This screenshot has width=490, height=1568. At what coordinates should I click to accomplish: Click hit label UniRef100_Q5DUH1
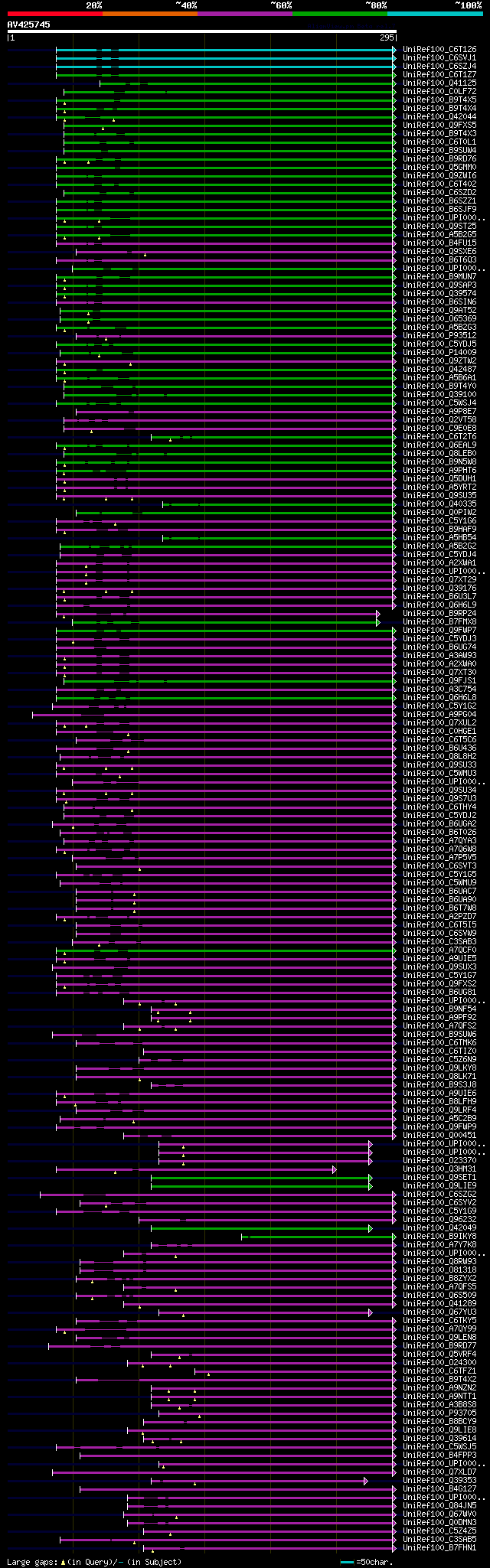click(439, 479)
